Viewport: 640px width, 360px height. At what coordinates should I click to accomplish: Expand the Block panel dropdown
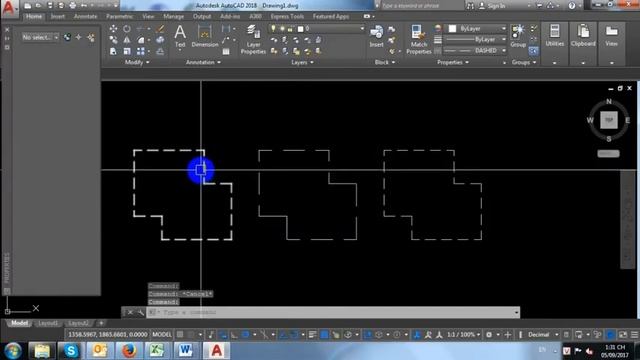[x=385, y=62]
